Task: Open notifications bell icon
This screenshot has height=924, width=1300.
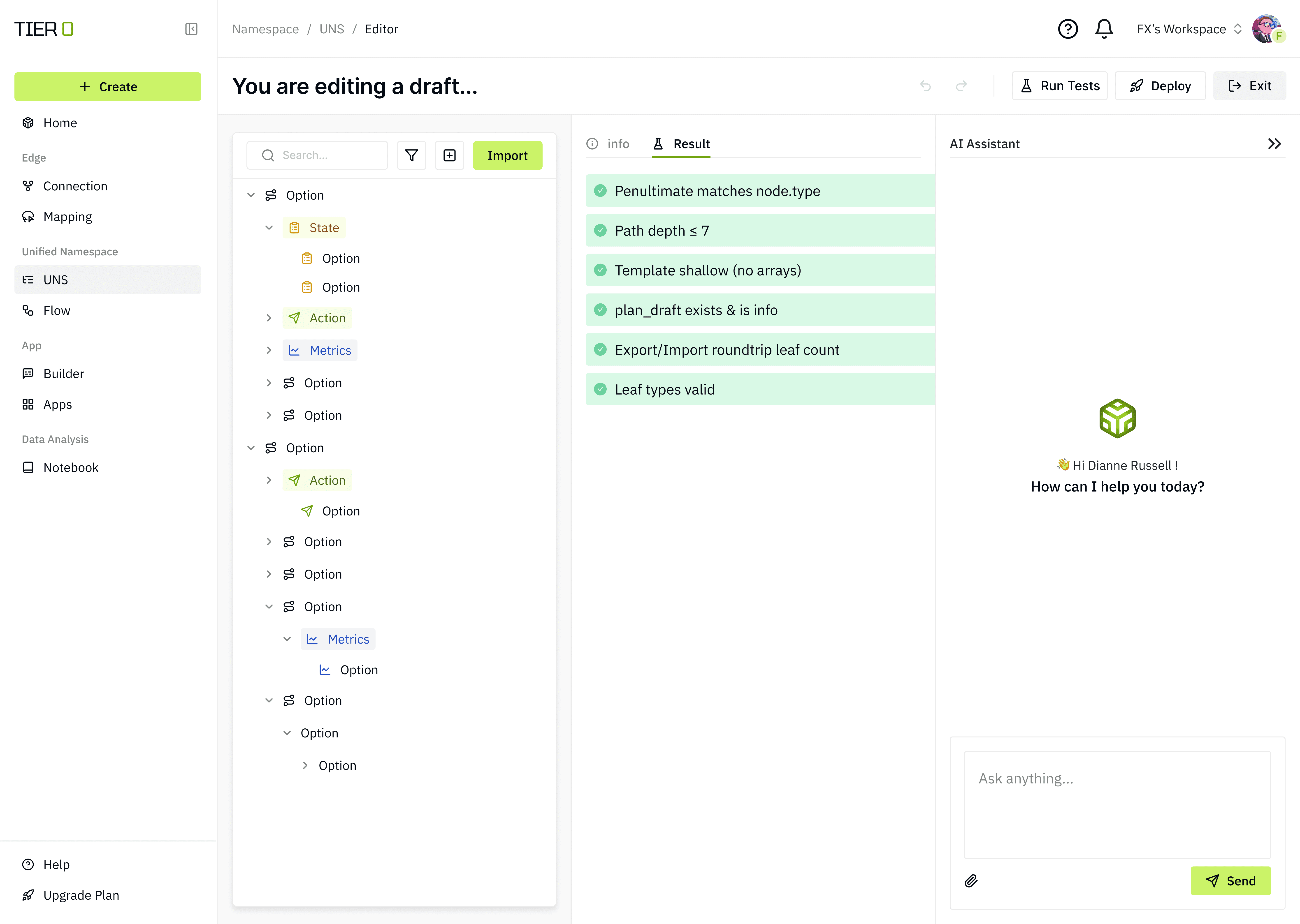Action: pyautogui.click(x=1104, y=29)
